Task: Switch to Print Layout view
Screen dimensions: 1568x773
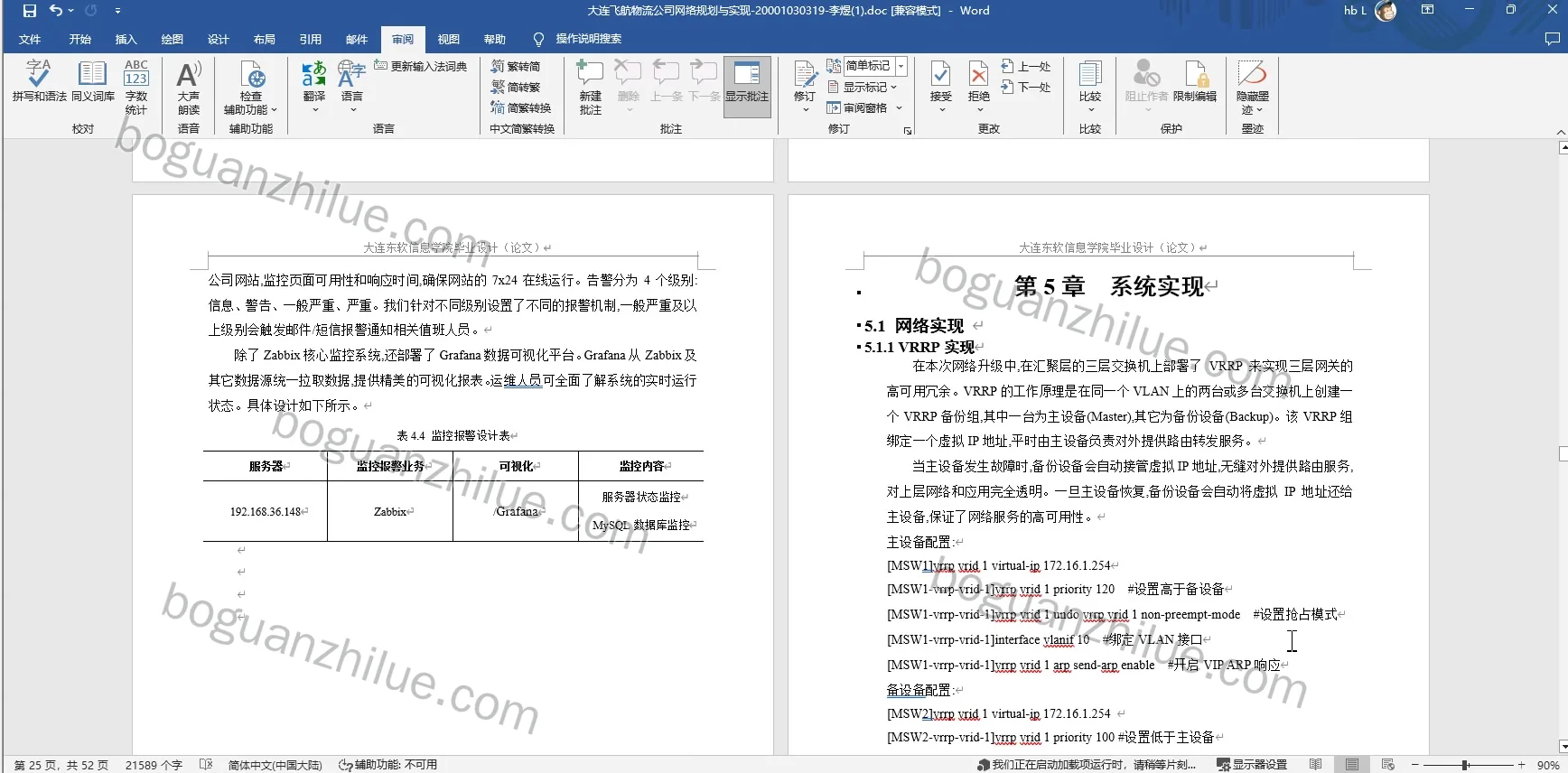Action: 1352,765
